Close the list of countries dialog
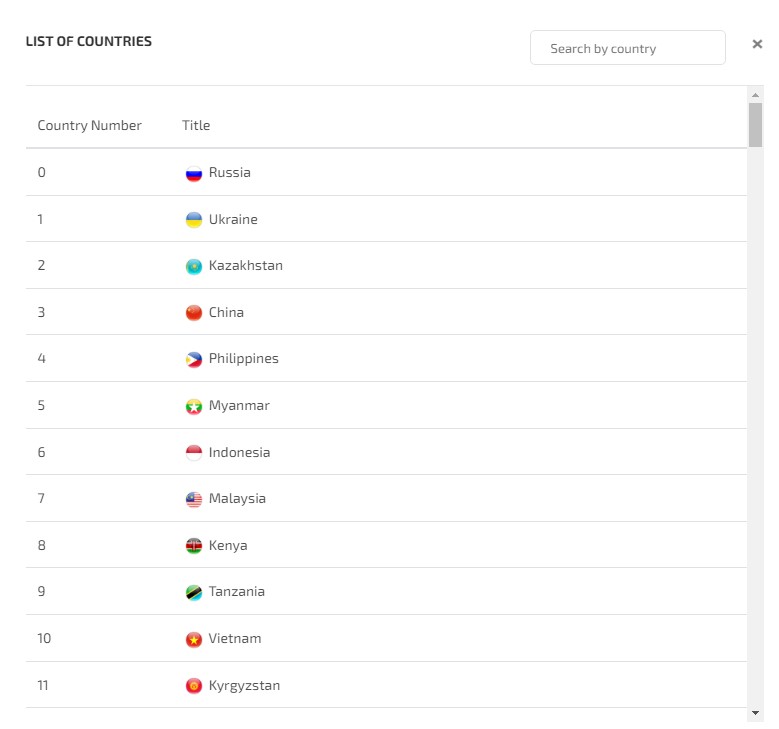This screenshot has height=729, width=779. [x=757, y=44]
